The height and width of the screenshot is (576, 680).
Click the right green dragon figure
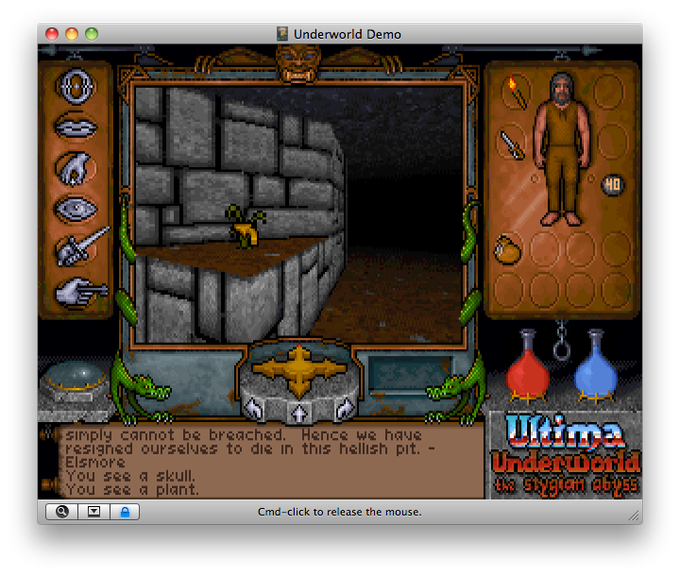pyautogui.click(x=458, y=388)
